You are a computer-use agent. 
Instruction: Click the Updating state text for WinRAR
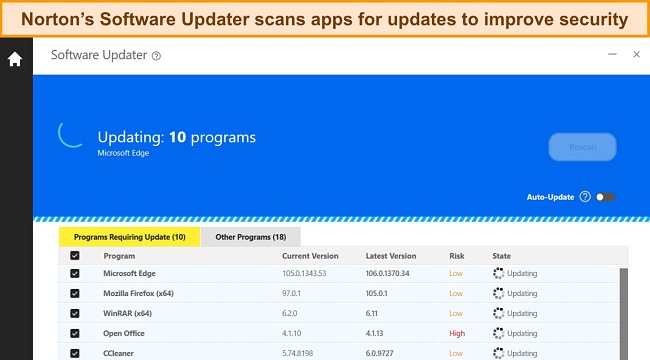pyautogui.click(x=522, y=313)
